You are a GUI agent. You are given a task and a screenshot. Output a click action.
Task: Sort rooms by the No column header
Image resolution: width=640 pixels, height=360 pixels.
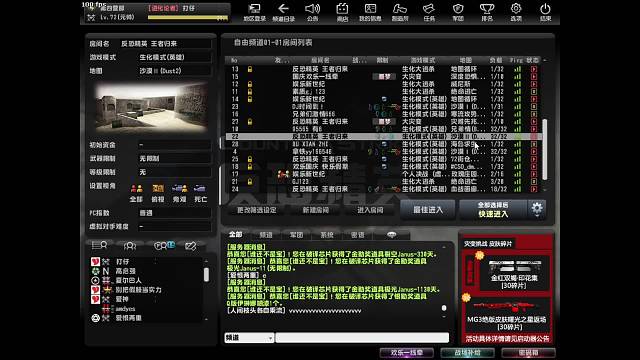234,60
